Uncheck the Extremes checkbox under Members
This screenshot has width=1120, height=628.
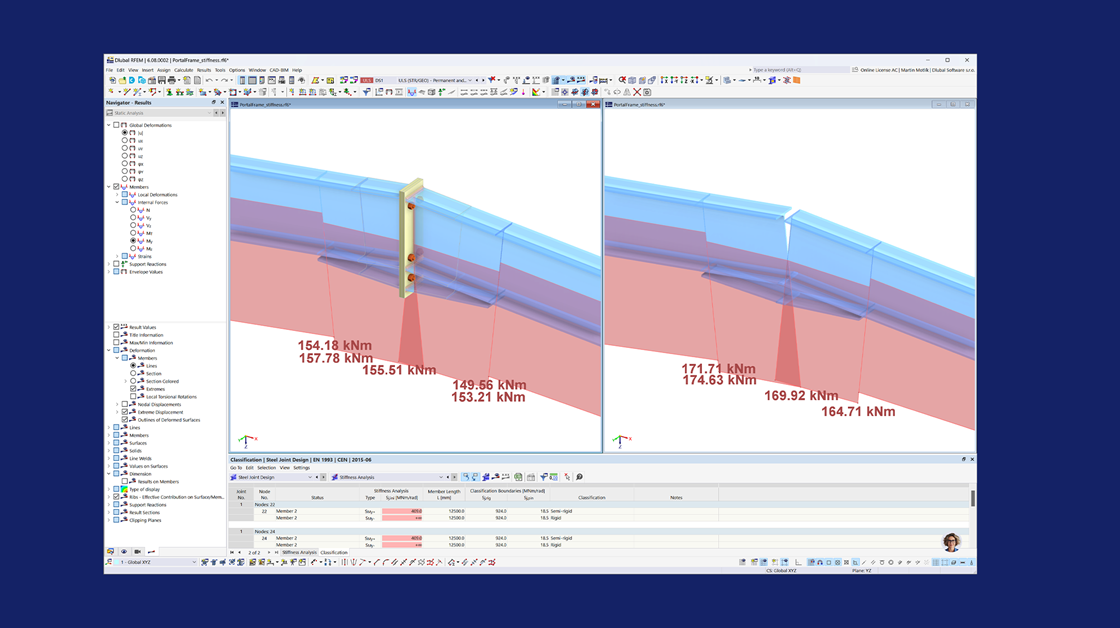point(133,389)
